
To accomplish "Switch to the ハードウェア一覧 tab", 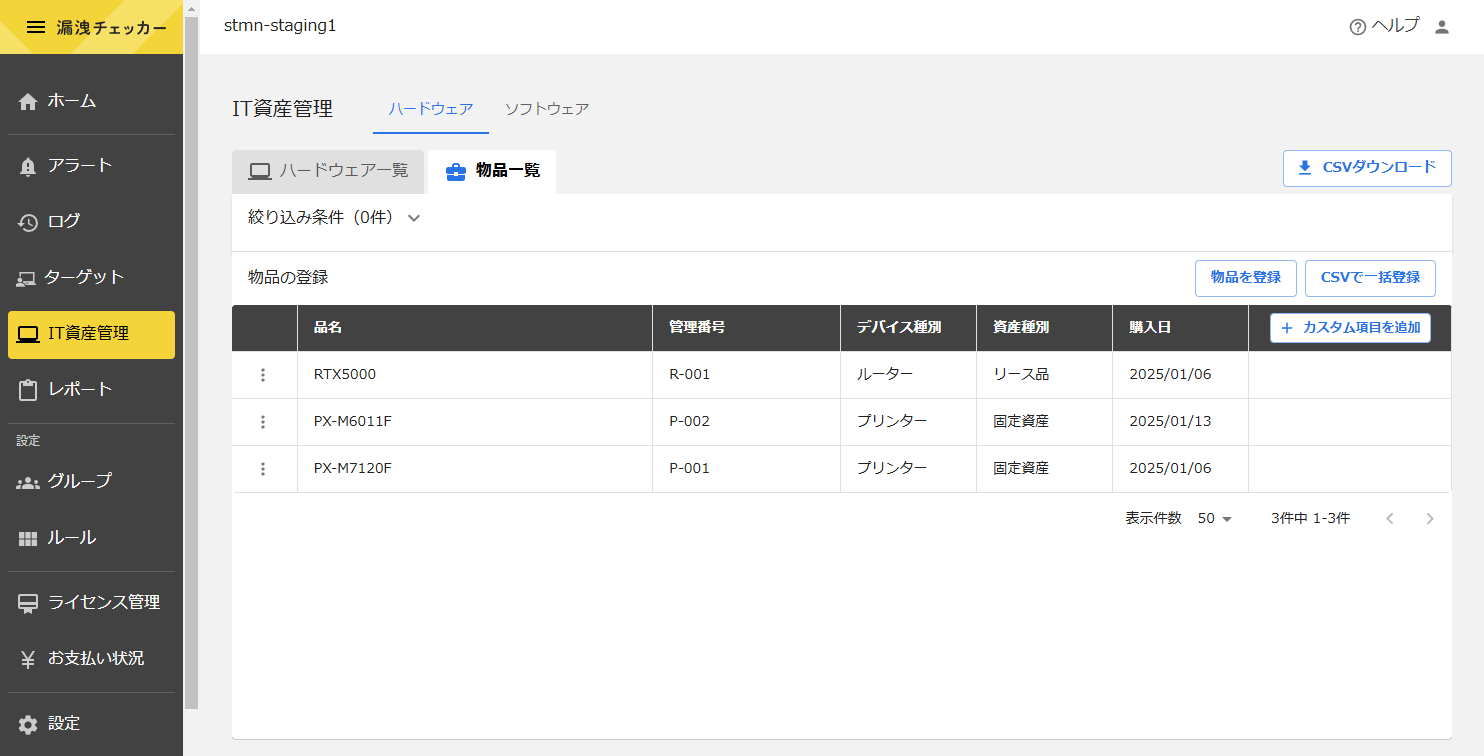I will point(328,171).
